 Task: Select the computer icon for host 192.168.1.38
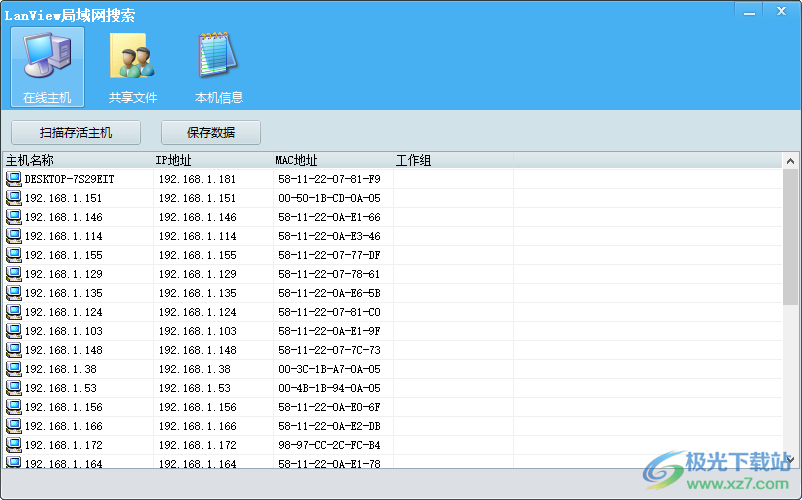(13, 369)
